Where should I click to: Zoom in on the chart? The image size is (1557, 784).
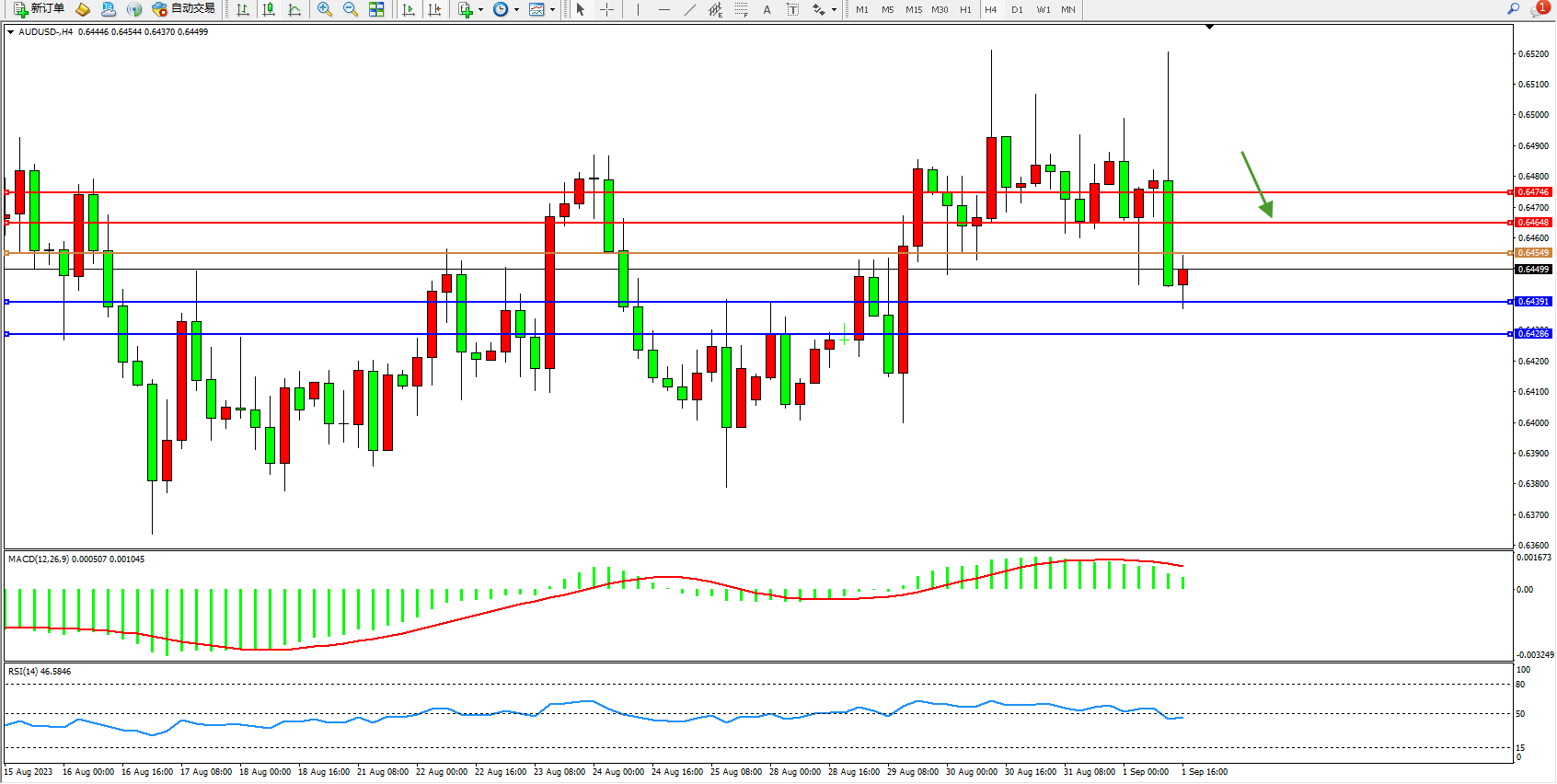tap(325, 9)
